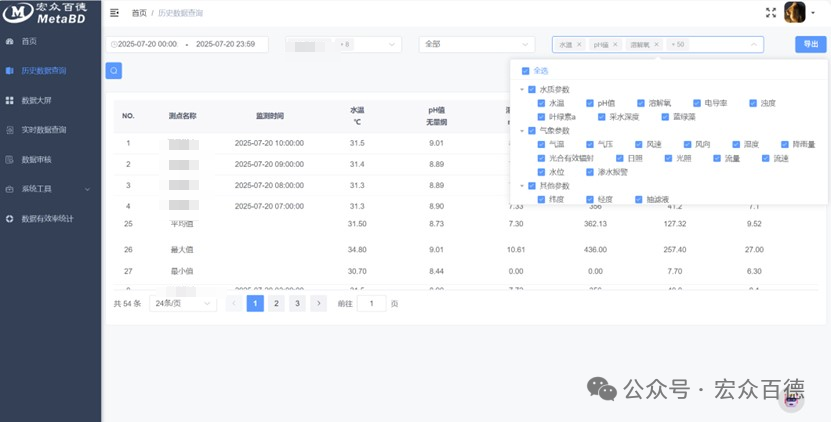This screenshot has height=422, width=831.
Task: Uncheck the 降雨量 checkbox
Action: pyautogui.click(x=785, y=144)
